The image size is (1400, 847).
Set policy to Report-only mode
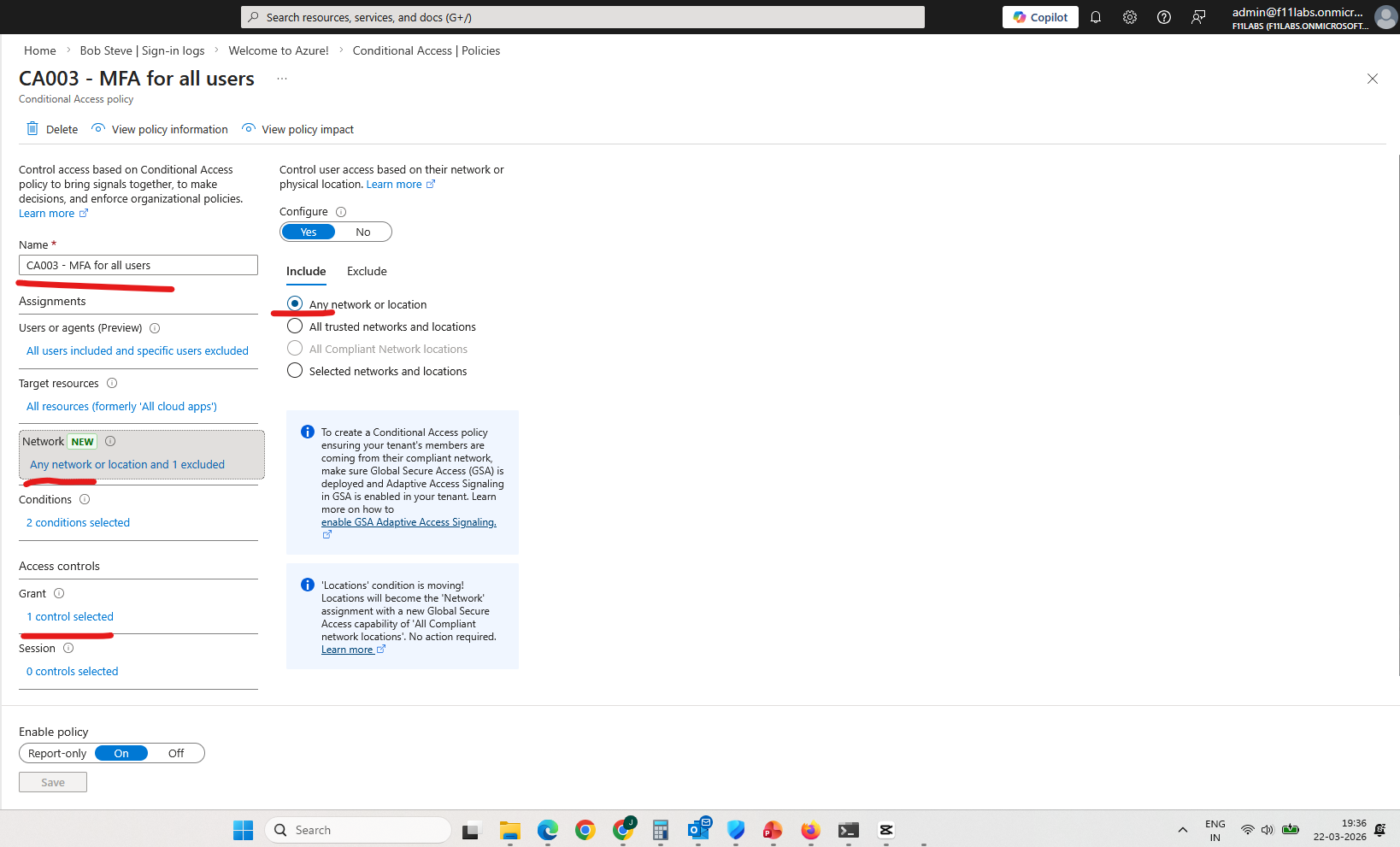(x=57, y=754)
